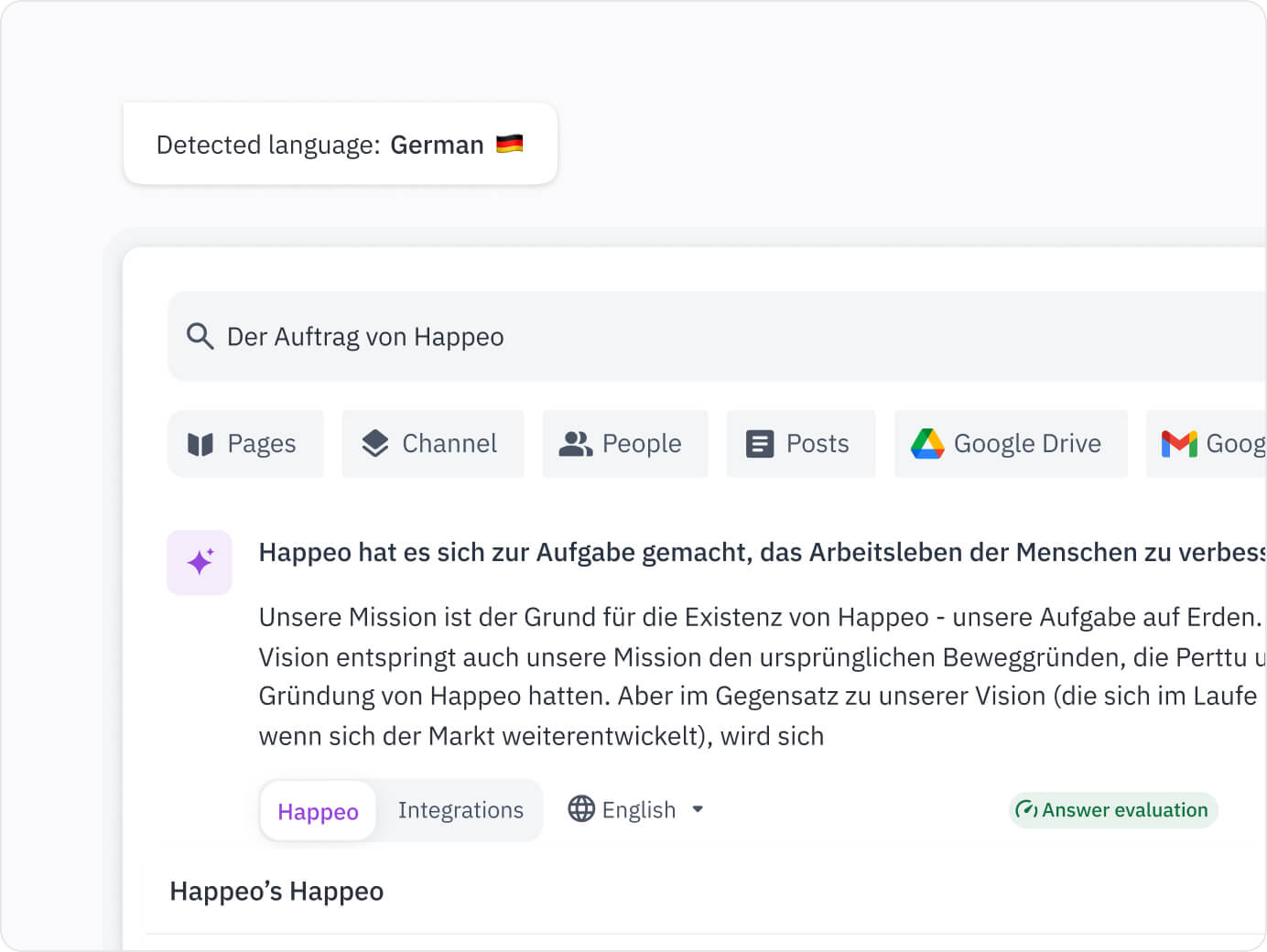
Task: Click the 'Detected language: German' label
Action: pos(320,145)
